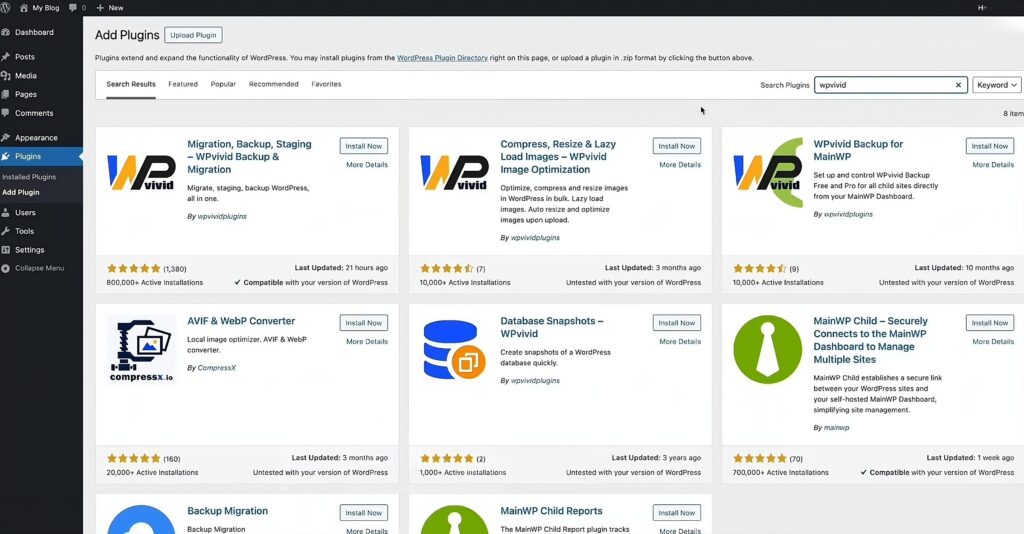Open the Keyword search type dropdown
This screenshot has height=534, width=1024.
click(x=997, y=85)
